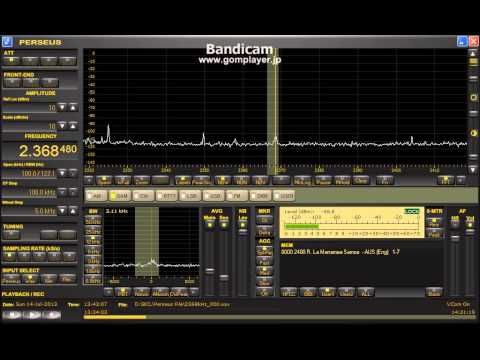
Task: Click the playback progress bar
Action: [x=279, y=317]
